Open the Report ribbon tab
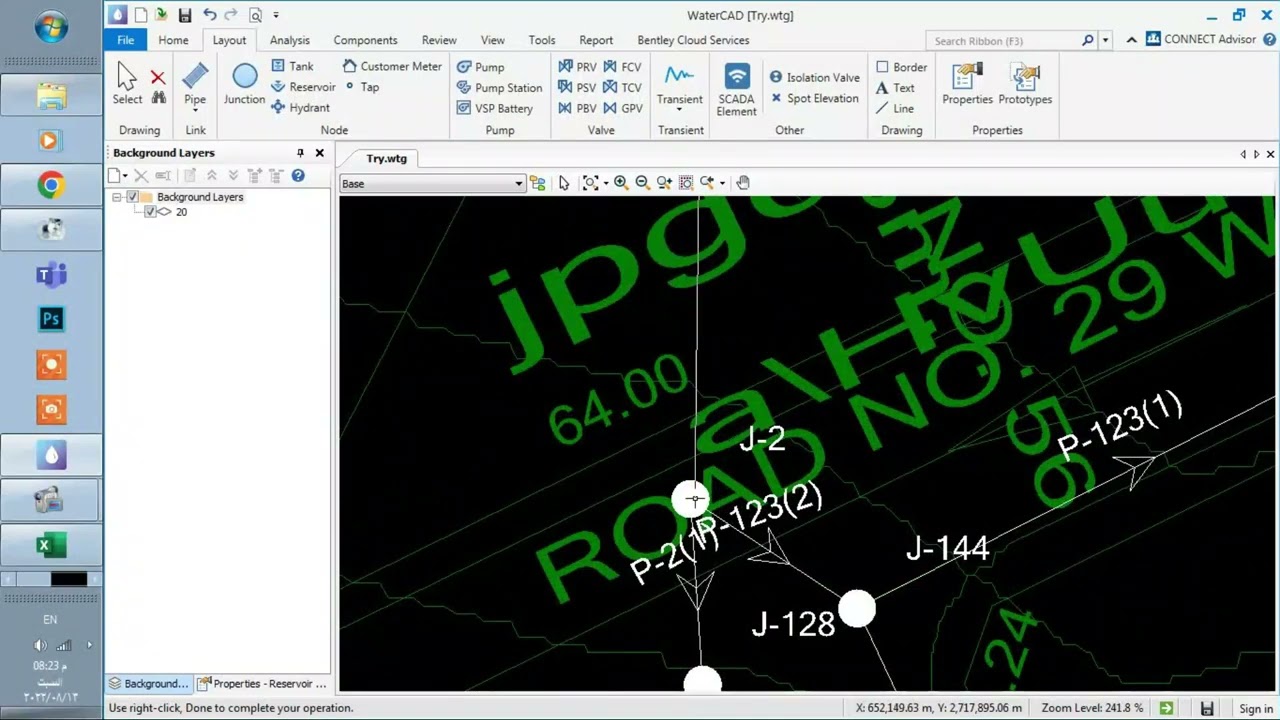The height and width of the screenshot is (720, 1280). pyautogui.click(x=596, y=40)
